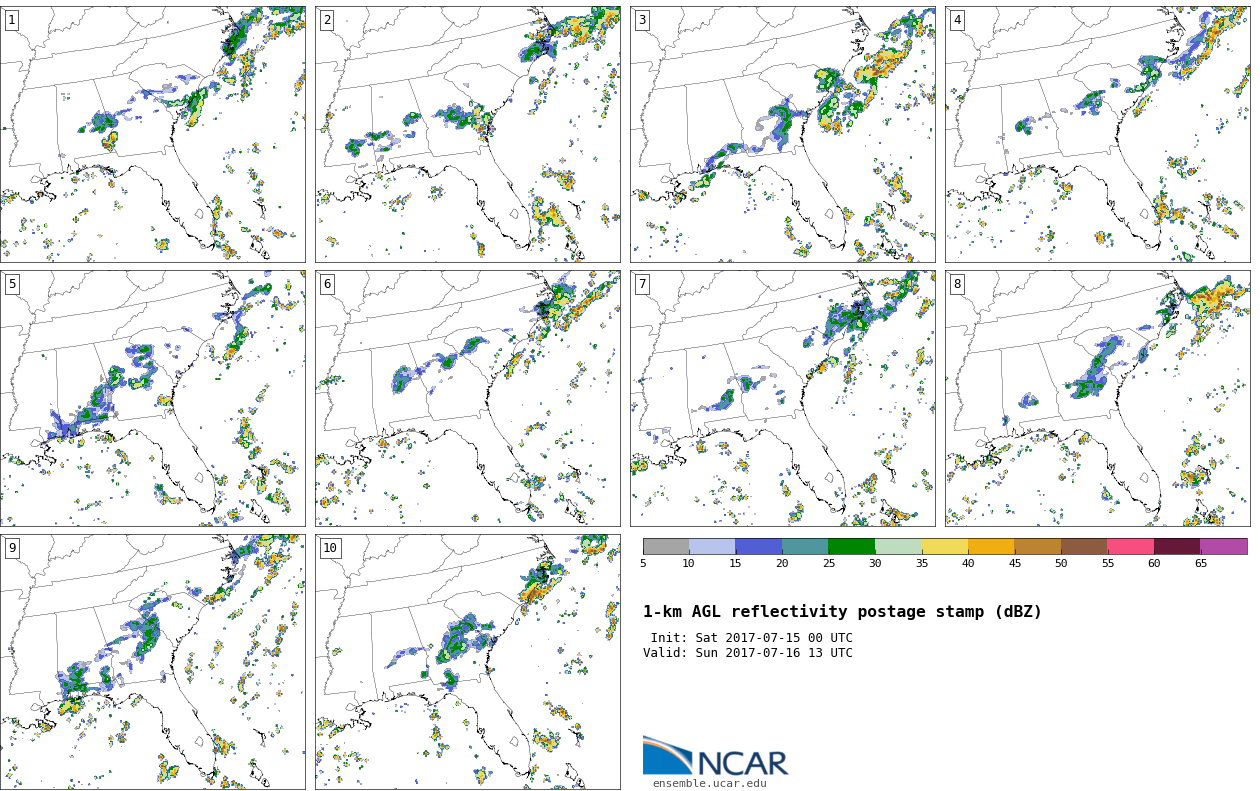Open ensemble member 10 reflectivity map

point(468,662)
